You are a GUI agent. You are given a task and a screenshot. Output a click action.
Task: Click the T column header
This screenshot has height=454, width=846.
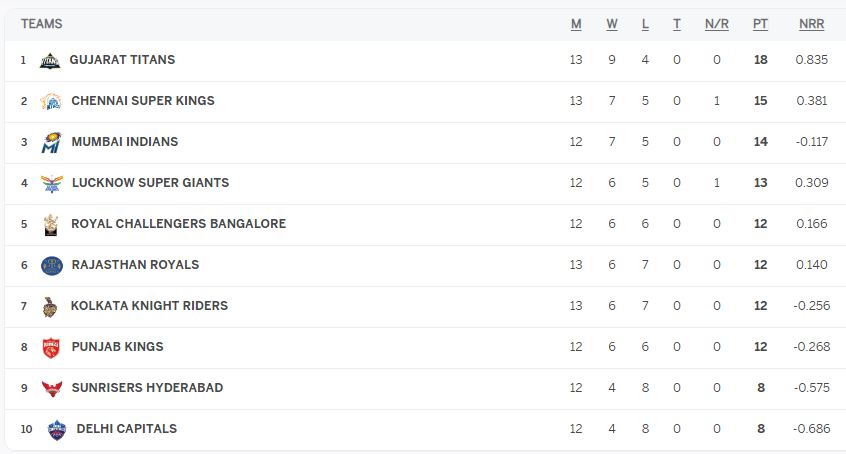pyautogui.click(x=677, y=24)
